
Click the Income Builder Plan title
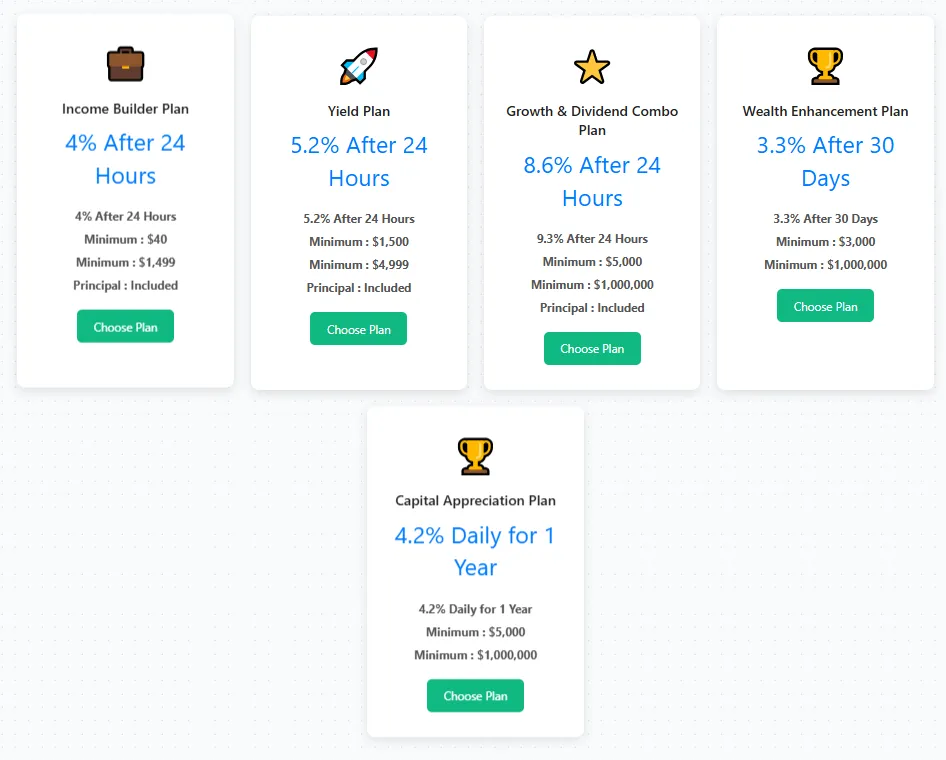coord(125,109)
